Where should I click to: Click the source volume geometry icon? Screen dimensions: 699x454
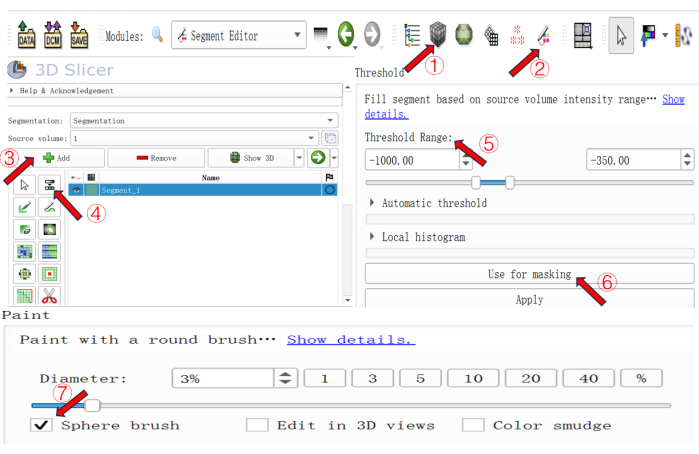click(330, 138)
